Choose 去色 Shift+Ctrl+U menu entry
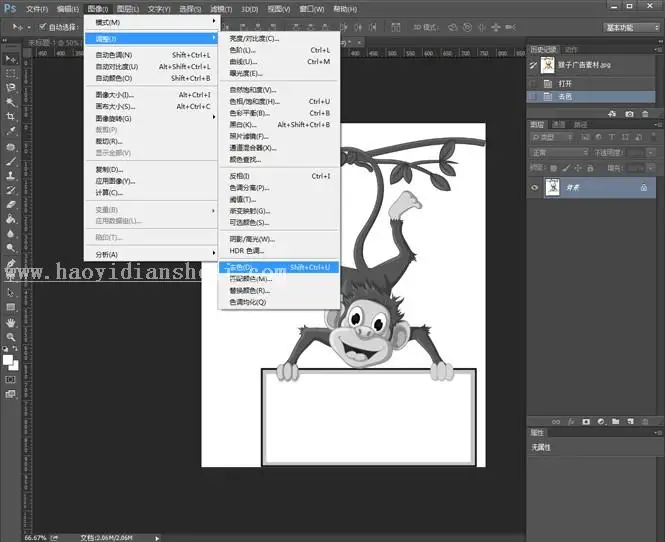Screen dimensions: 665x542 pos(279,267)
